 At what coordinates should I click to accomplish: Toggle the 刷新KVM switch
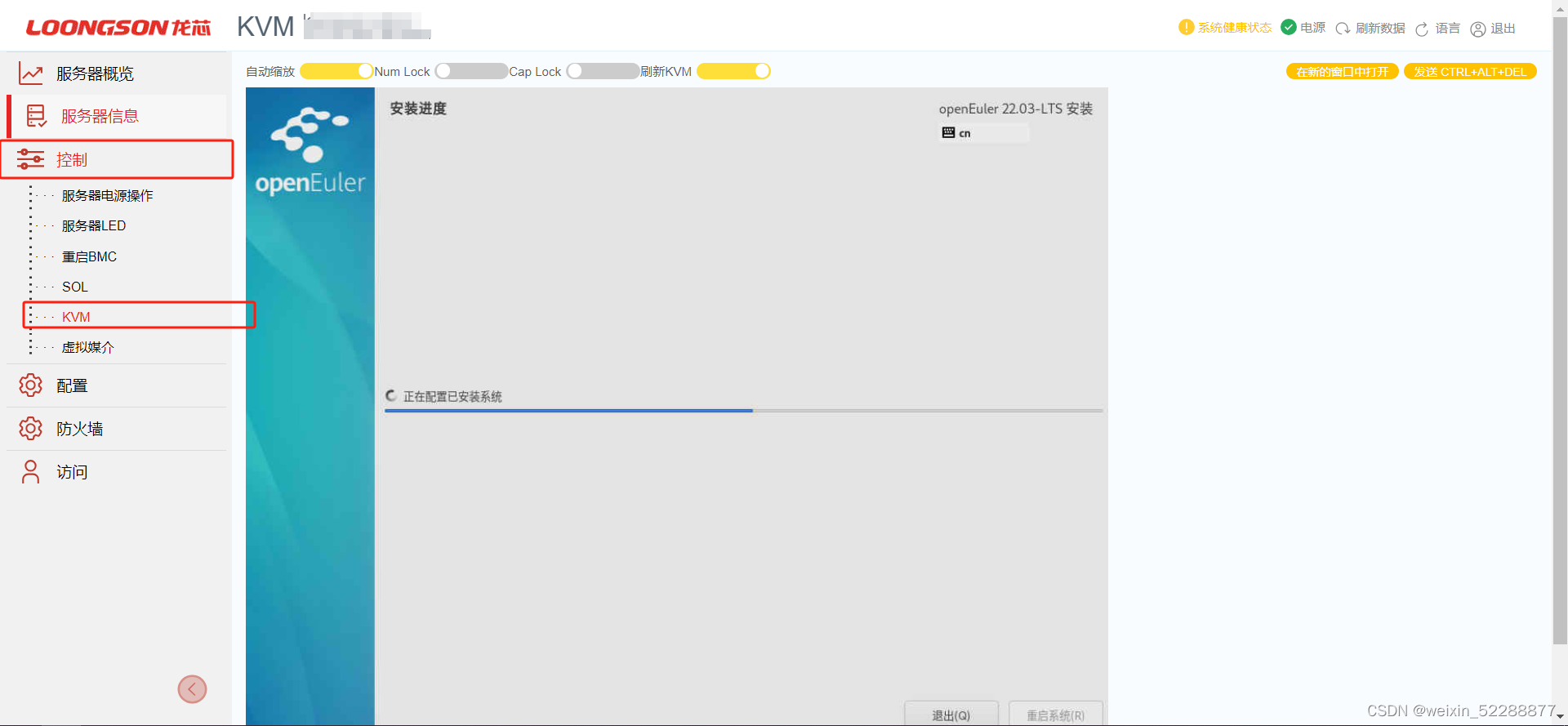click(x=733, y=71)
